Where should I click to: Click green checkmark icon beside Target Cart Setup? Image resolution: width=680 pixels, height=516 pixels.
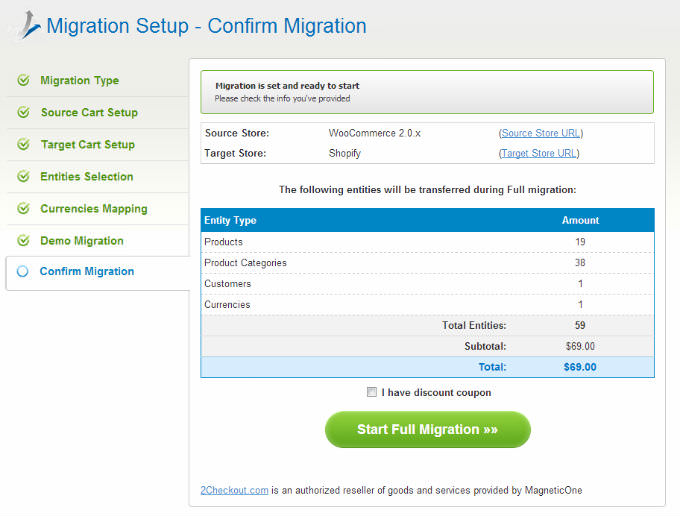pyautogui.click(x=23, y=144)
